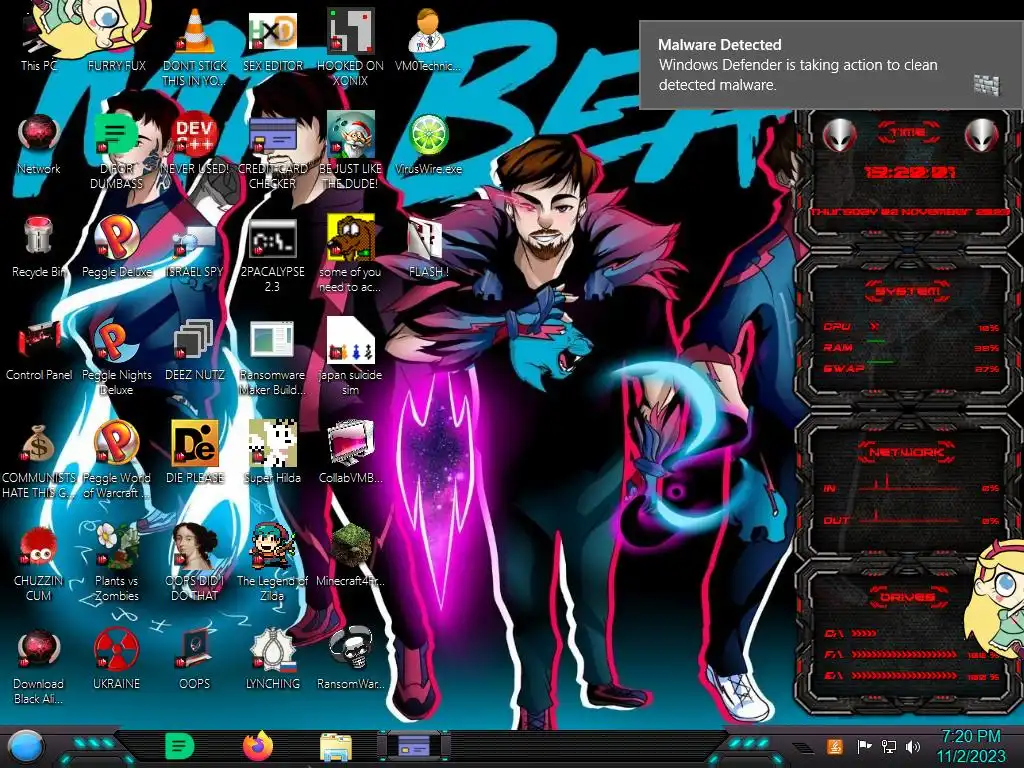Open the Download Black Ali... shortcut
Screen dimensions: 1024x768
click(39, 667)
